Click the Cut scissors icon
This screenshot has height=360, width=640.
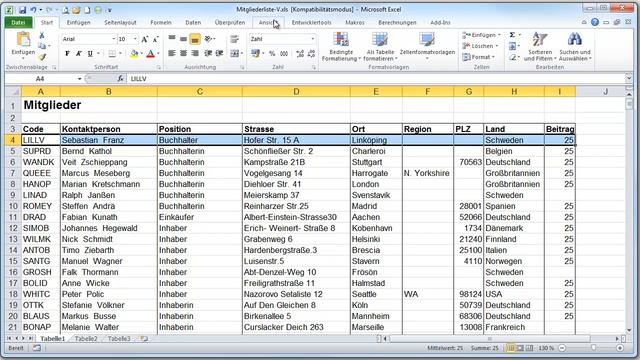(42, 36)
